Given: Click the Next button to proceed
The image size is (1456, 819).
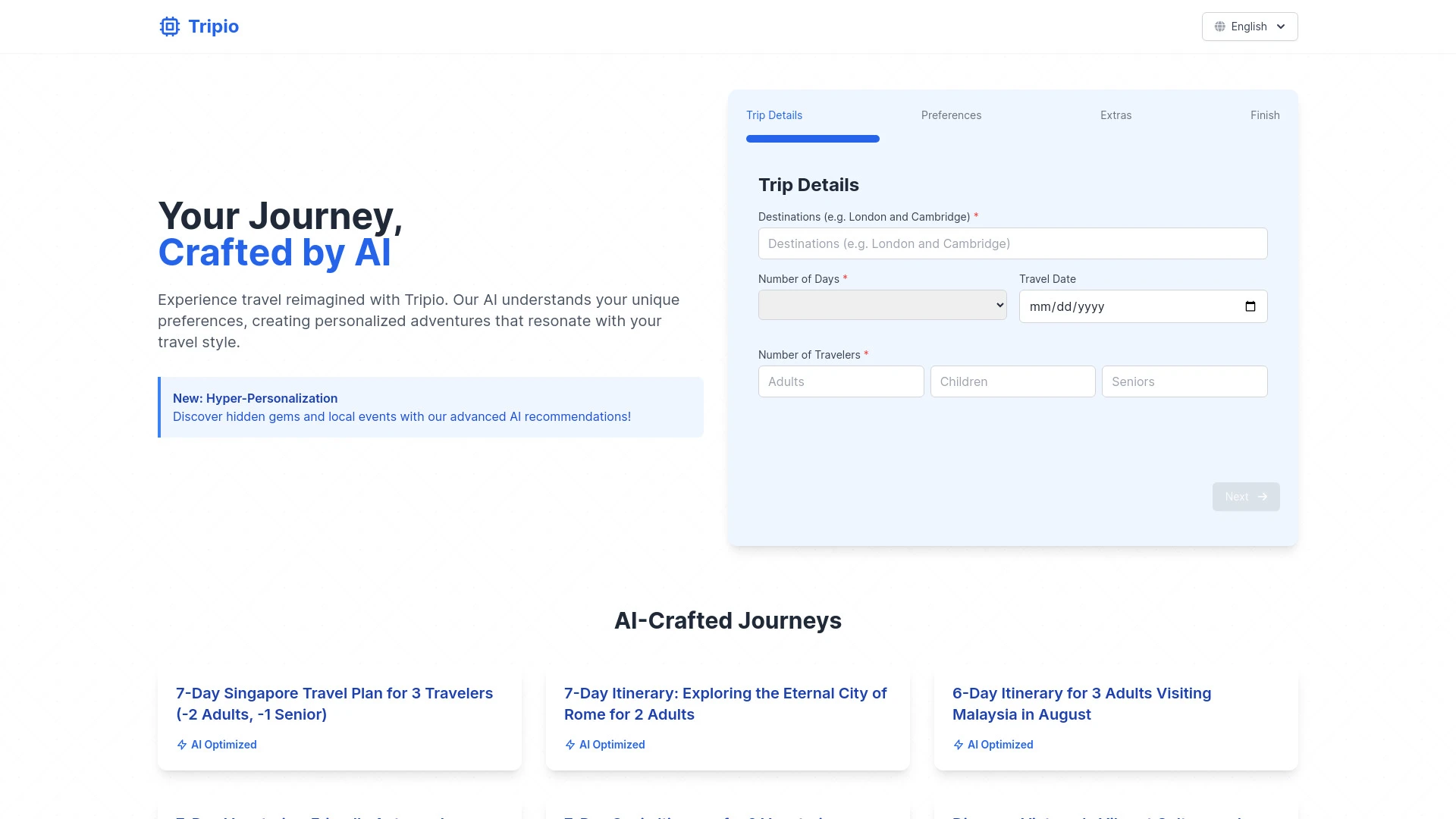Looking at the screenshot, I should click(1246, 497).
